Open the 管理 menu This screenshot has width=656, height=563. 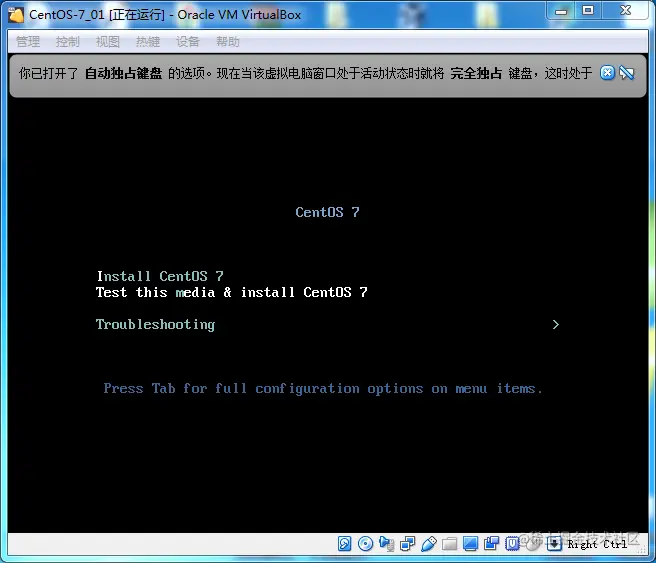point(28,42)
